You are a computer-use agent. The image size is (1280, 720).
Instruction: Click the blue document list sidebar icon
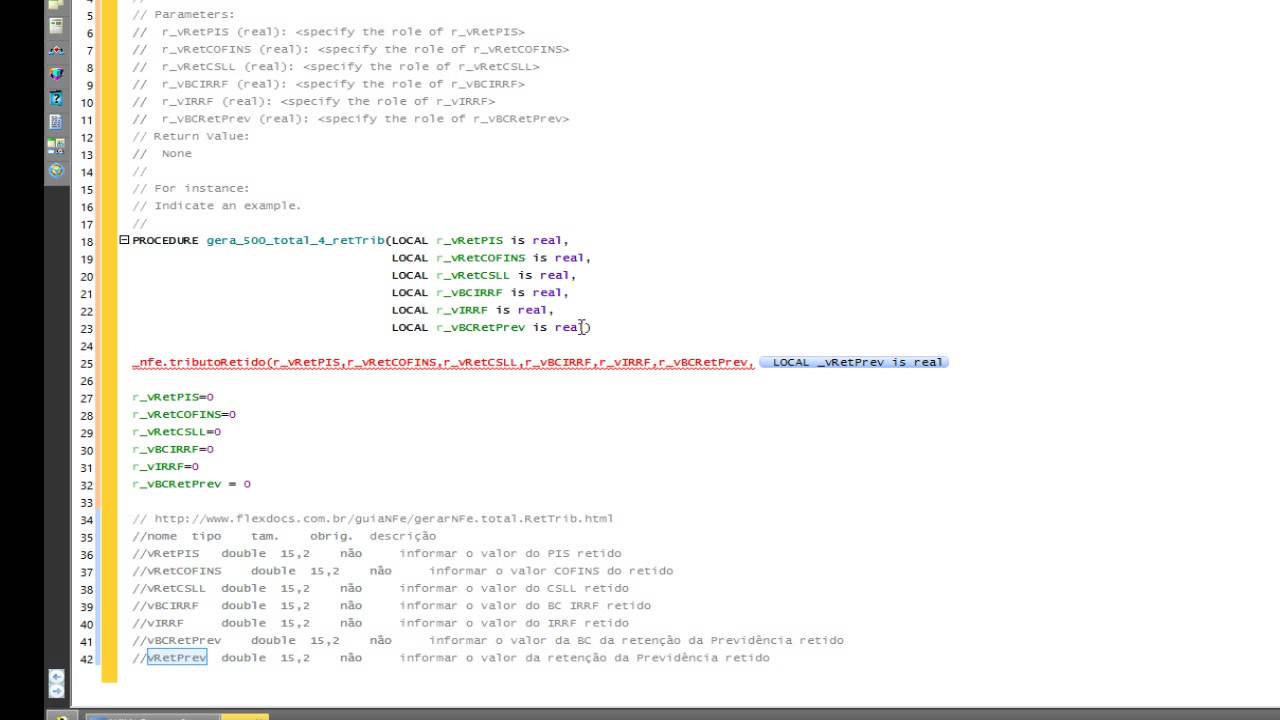pyautogui.click(x=56, y=122)
